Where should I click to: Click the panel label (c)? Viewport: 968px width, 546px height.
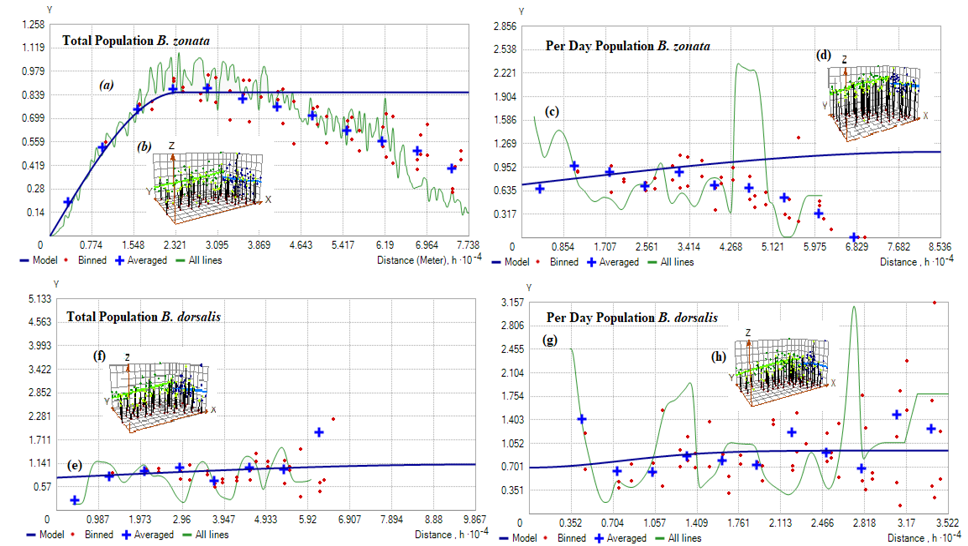coord(551,112)
